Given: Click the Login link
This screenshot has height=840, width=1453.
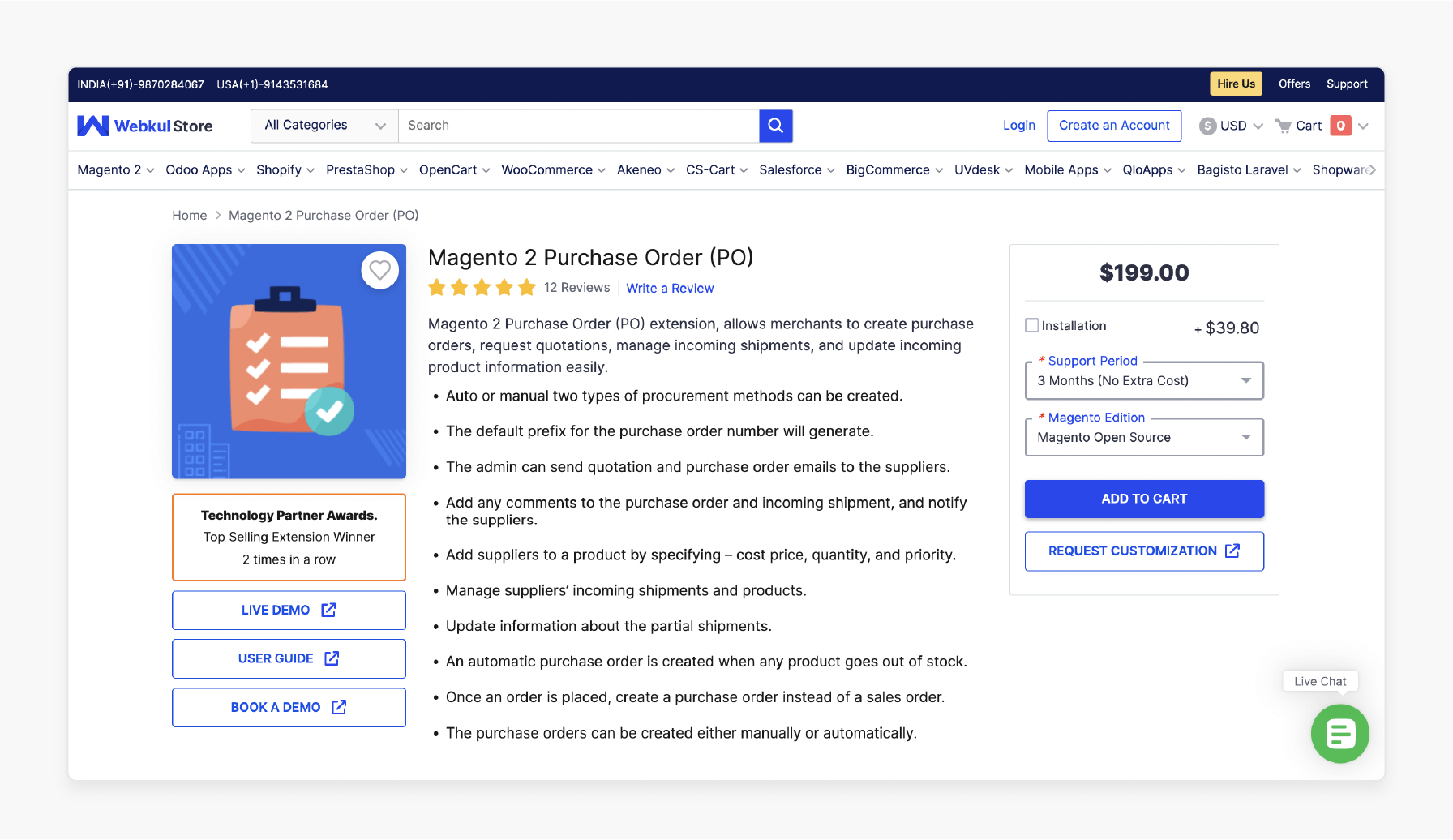Looking at the screenshot, I should click(x=1019, y=126).
